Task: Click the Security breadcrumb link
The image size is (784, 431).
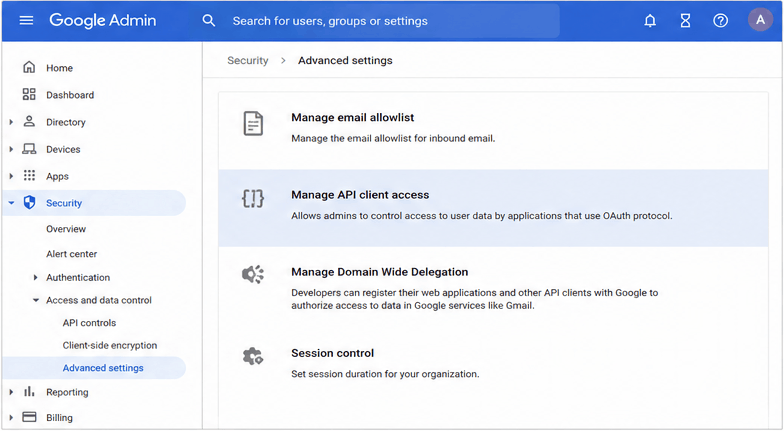Action: (248, 60)
